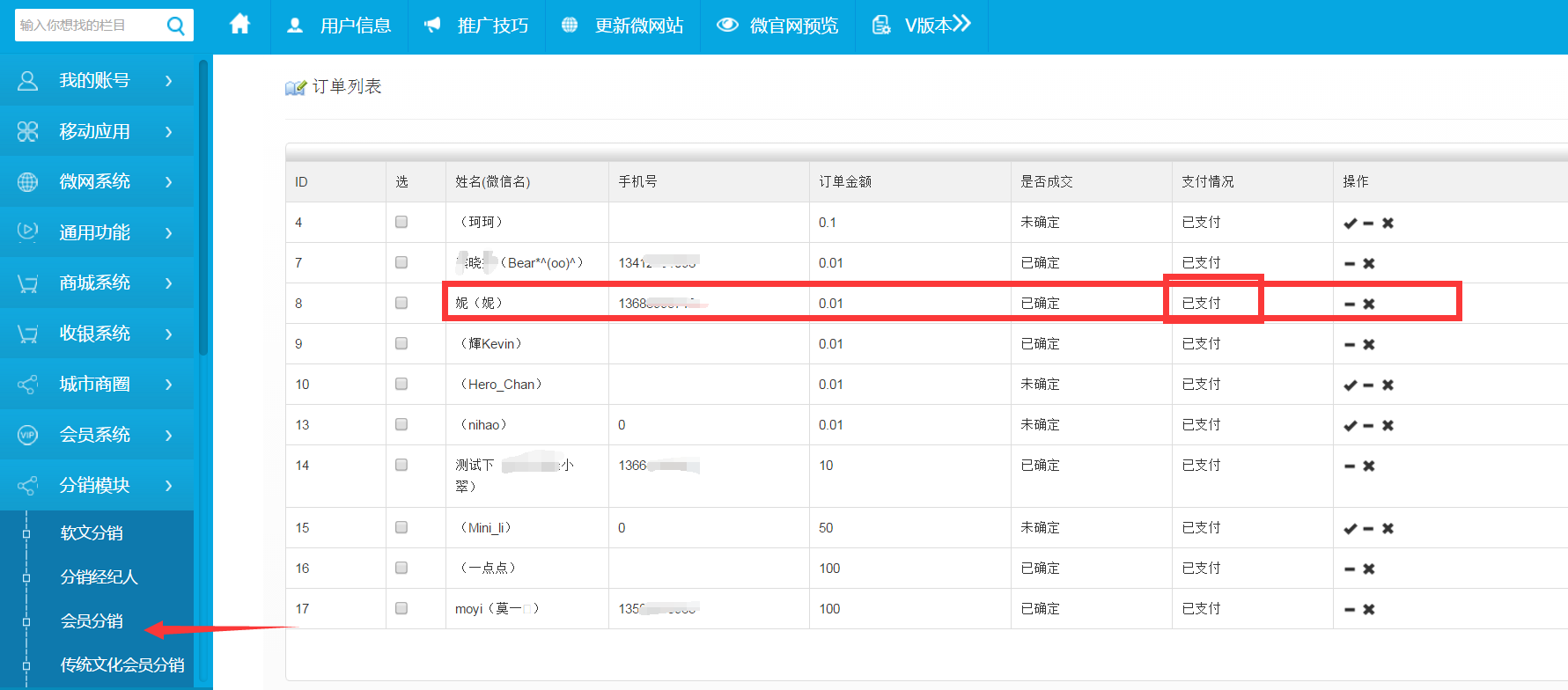Expand the 我的账号 sidebar section
Screen dimensions: 1568x690
[x=97, y=81]
